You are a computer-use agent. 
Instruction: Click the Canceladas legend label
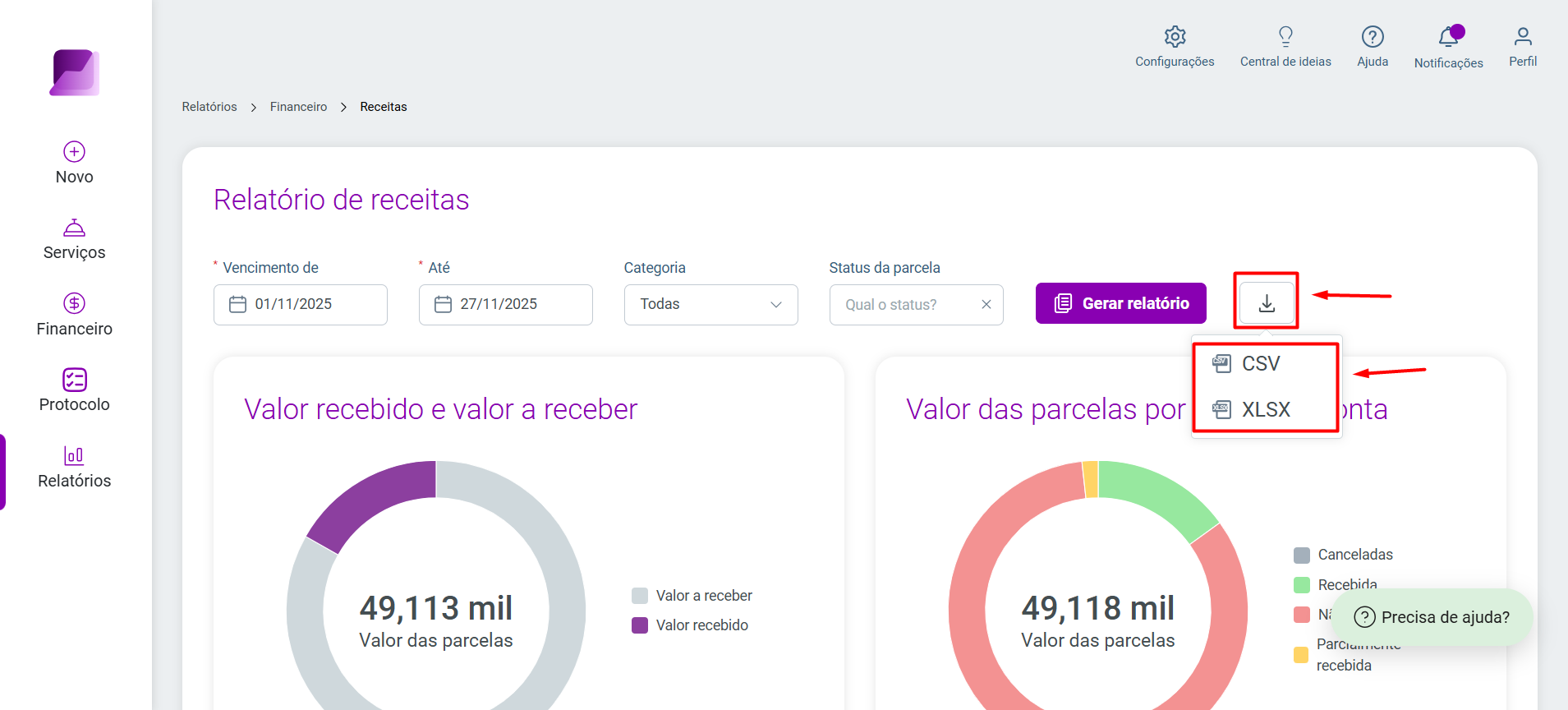click(x=1355, y=555)
